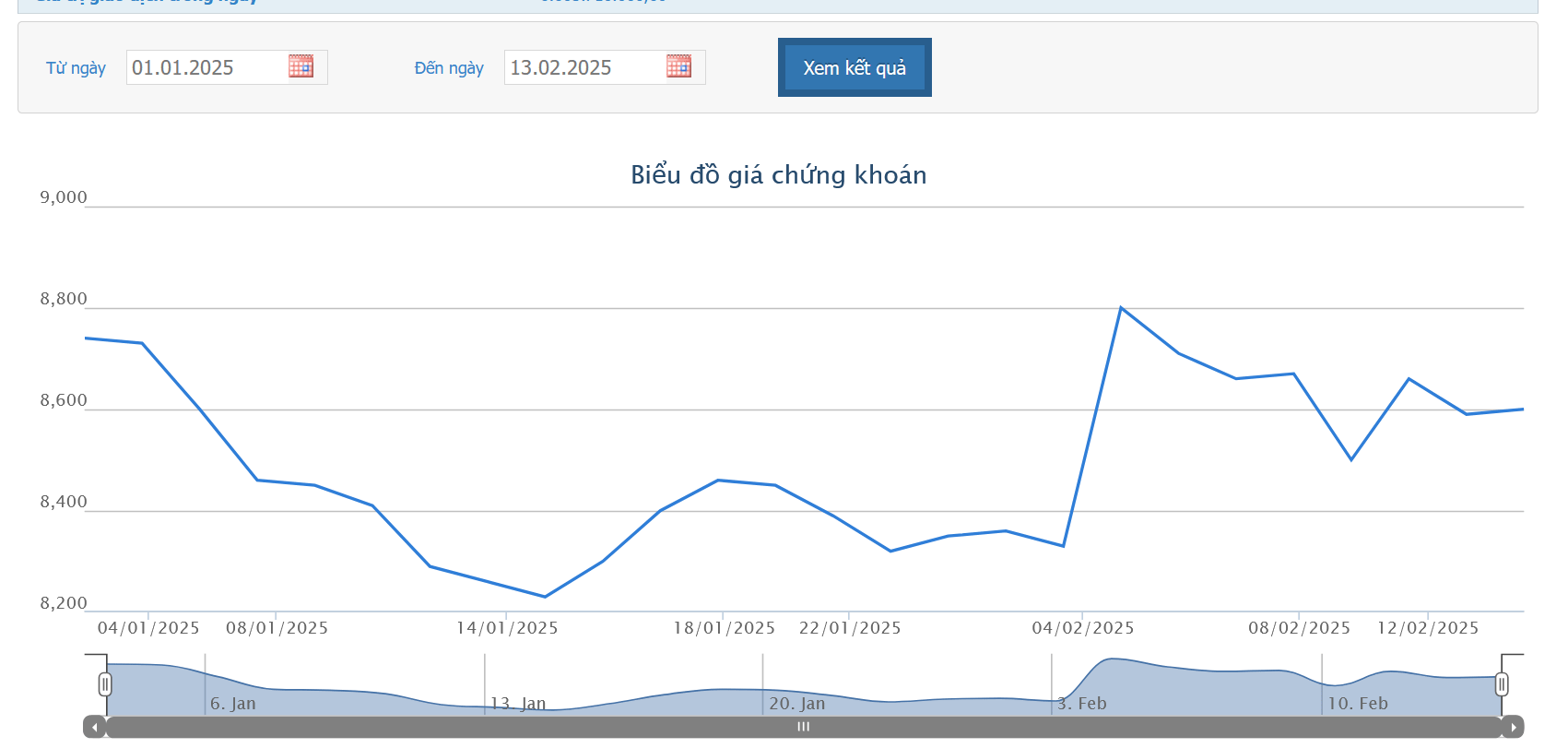This screenshot has width=1568, height=748.
Task: Open the calendar picker for Từ ngày
Action: click(x=301, y=66)
